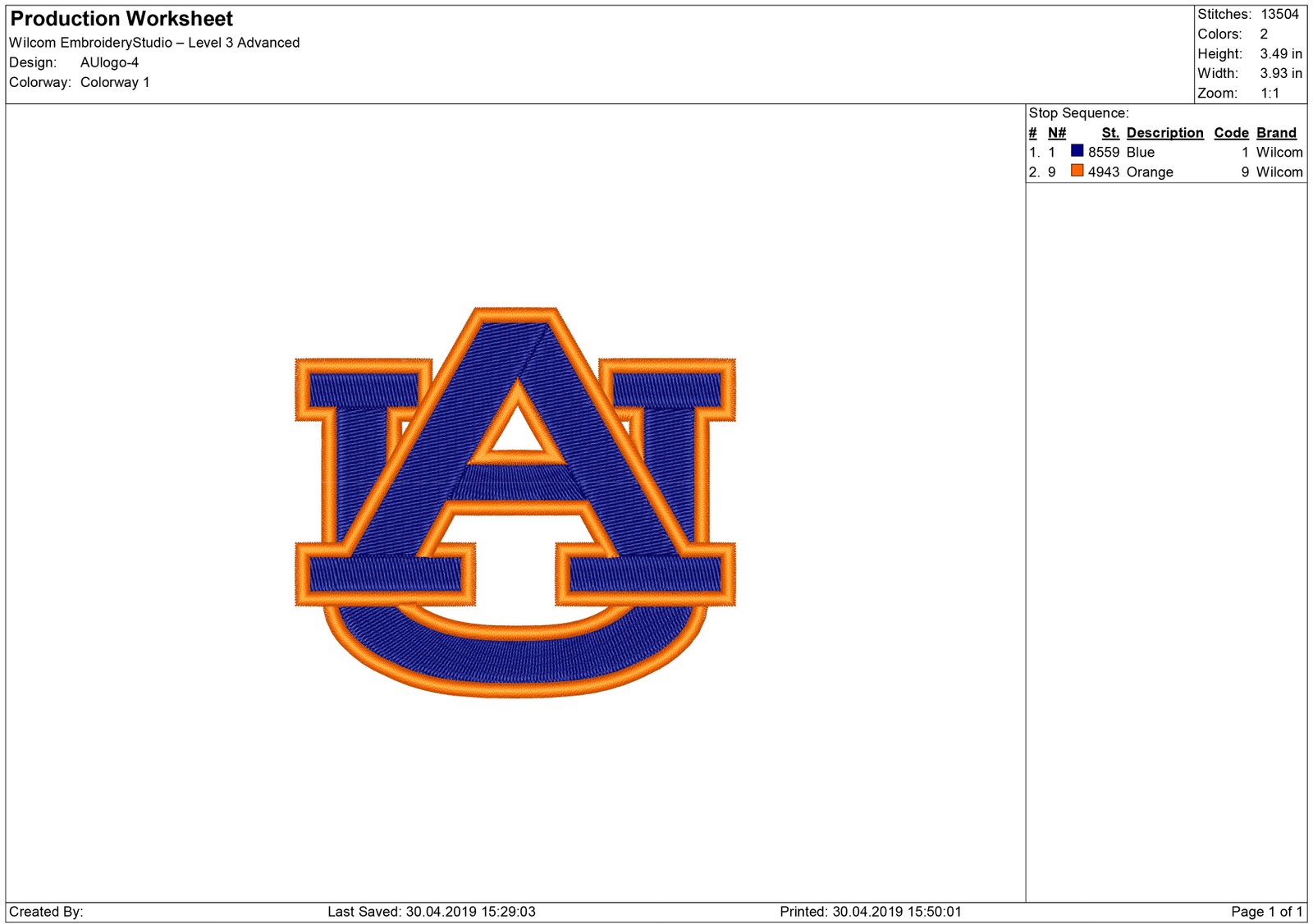Click the 'Wilcom' brand in the Orange row
Screen dimensions: 1313x924
tap(1279, 172)
